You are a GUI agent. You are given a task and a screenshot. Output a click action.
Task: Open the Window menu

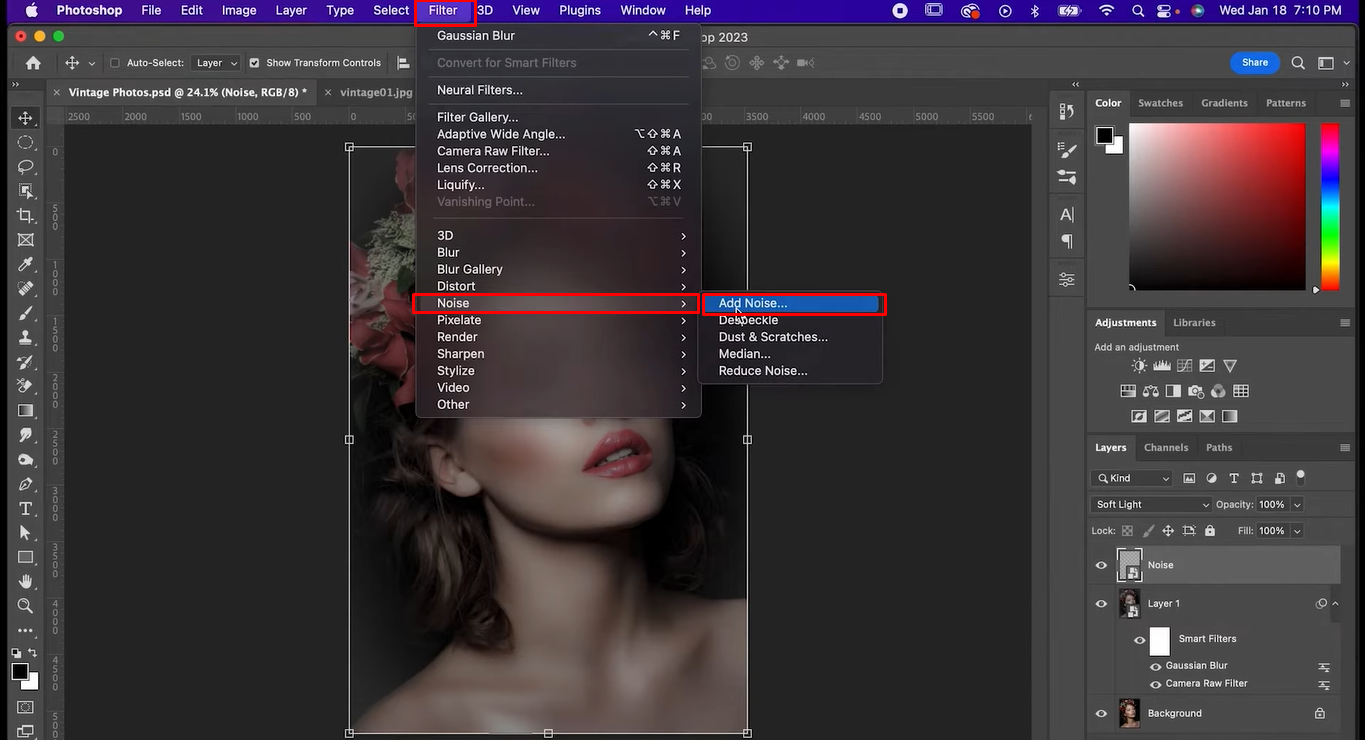point(642,10)
